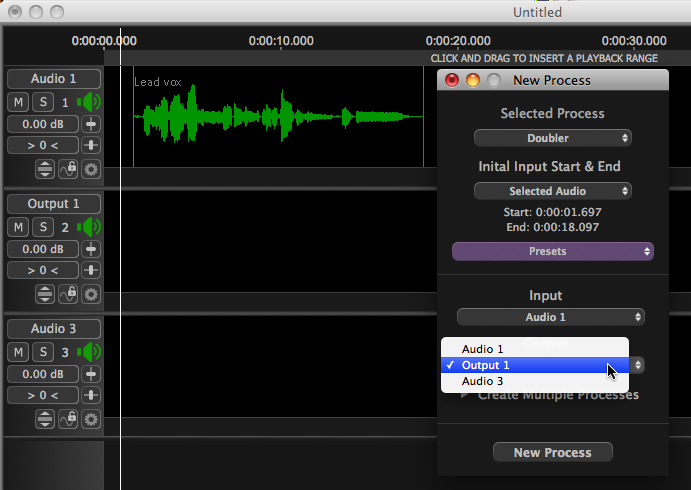
Task: Solo the Output 1 track
Action: (x=43, y=227)
